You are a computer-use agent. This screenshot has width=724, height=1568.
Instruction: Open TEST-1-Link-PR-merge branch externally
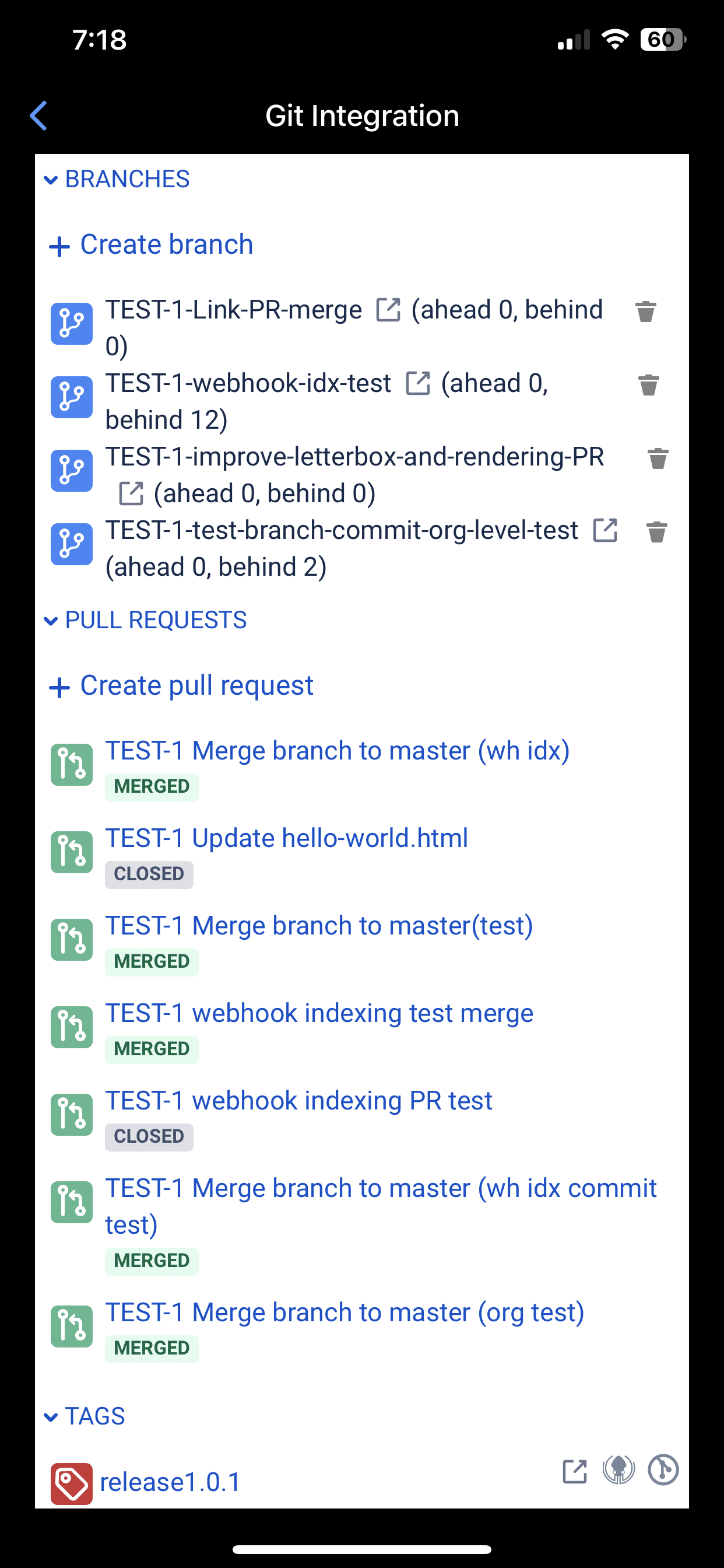pyautogui.click(x=388, y=310)
